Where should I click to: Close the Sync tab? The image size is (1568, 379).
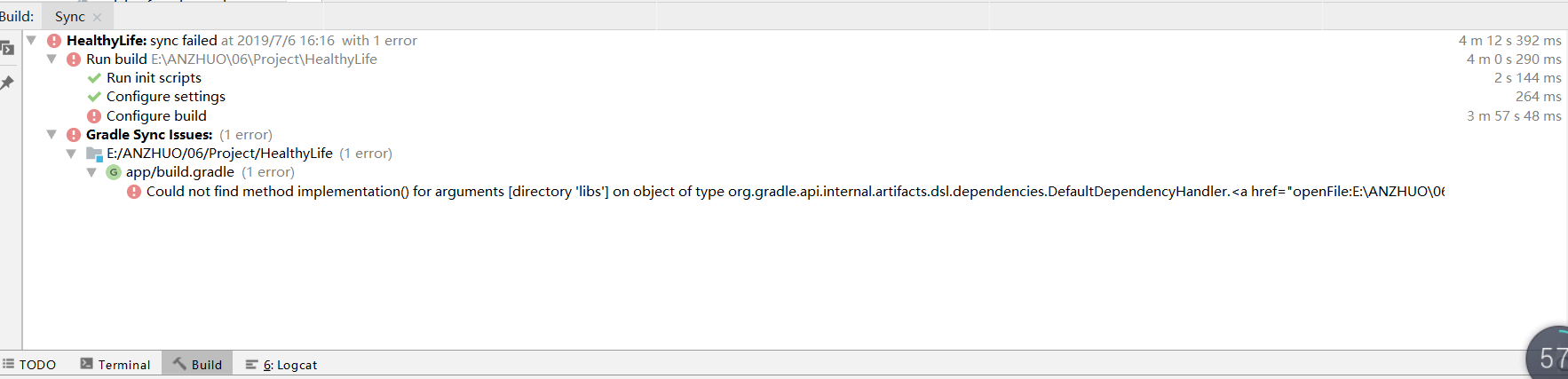pos(98,17)
